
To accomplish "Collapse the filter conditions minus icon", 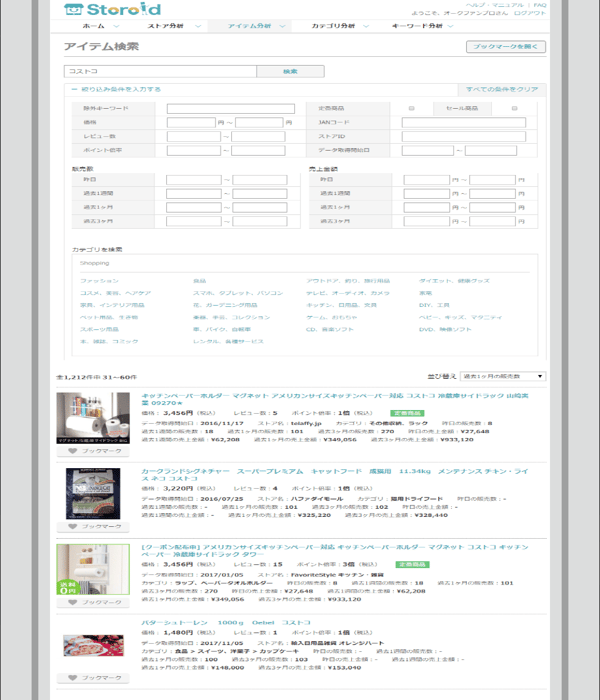I will click(x=75, y=89).
